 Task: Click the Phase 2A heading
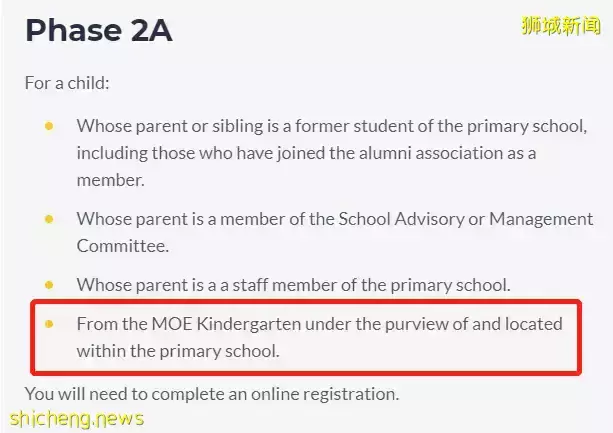[99, 30]
